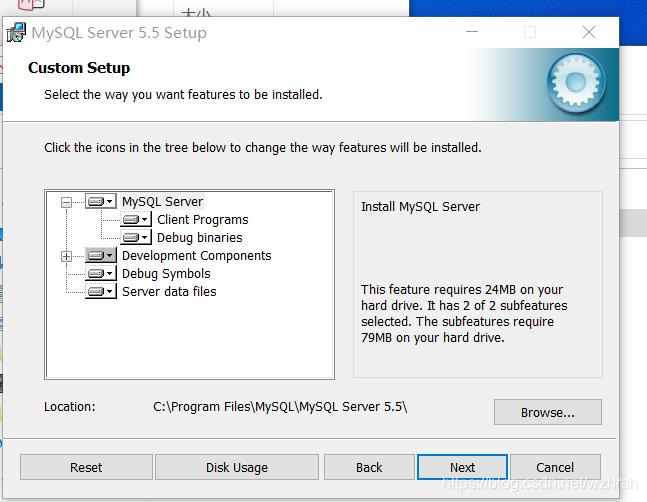Image resolution: width=647 pixels, height=502 pixels.
Task: Click the 'Custom Setup' heading
Action: coord(79,68)
